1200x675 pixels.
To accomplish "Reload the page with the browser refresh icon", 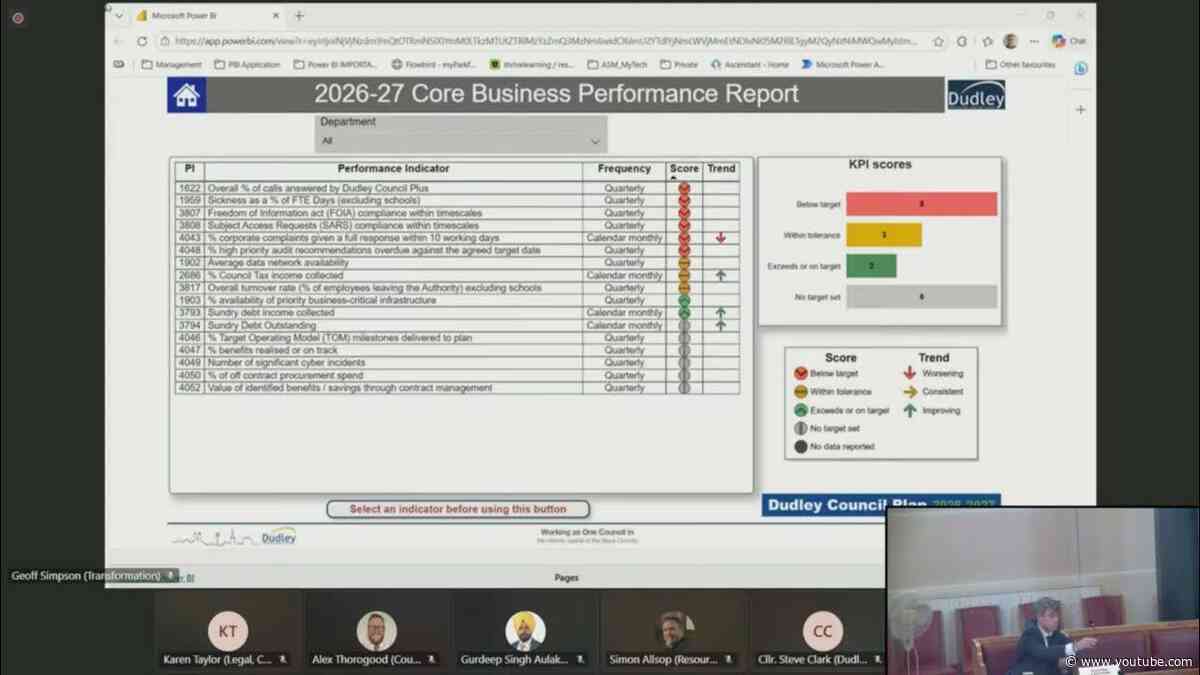I will pyautogui.click(x=142, y=41).
